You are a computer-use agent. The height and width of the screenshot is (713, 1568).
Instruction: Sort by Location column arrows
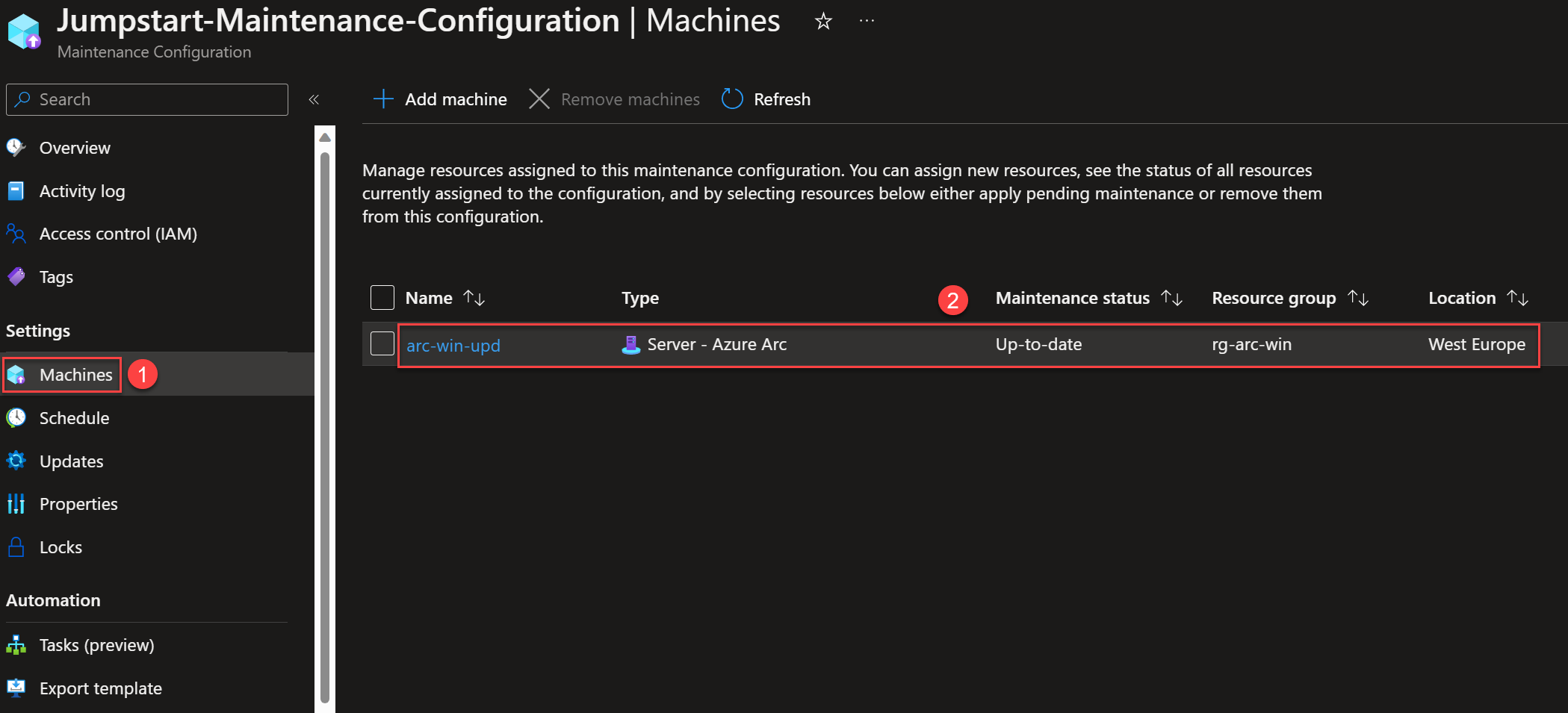1517,298
